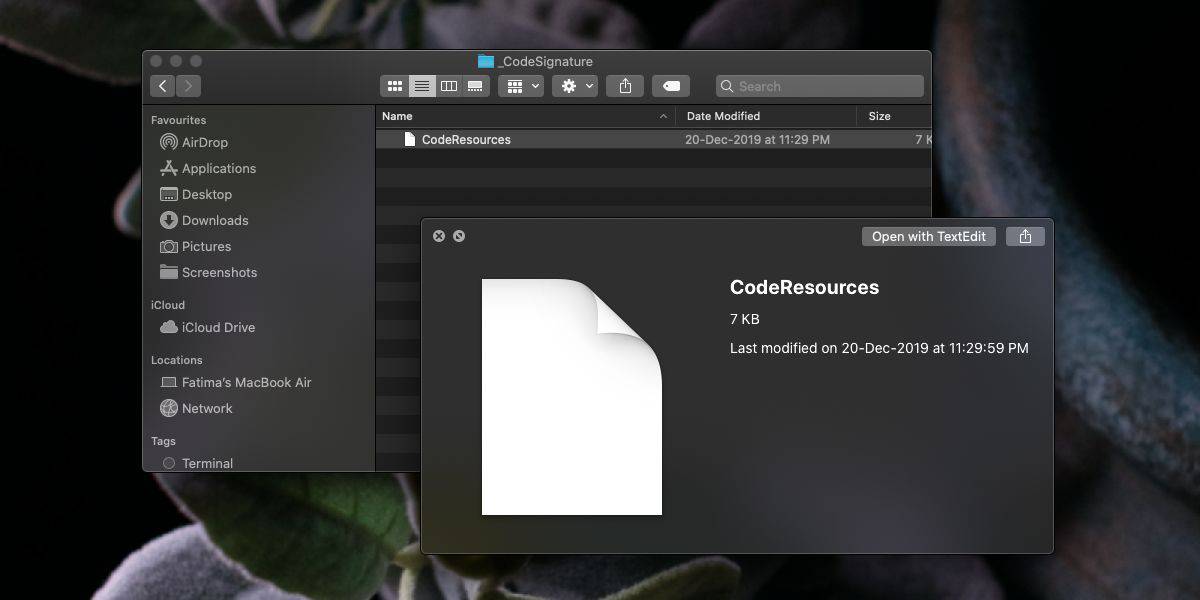Viewport: 1200px width, 600px height.
Task: Switch Finder to list view
Action: tap(422, 86)
